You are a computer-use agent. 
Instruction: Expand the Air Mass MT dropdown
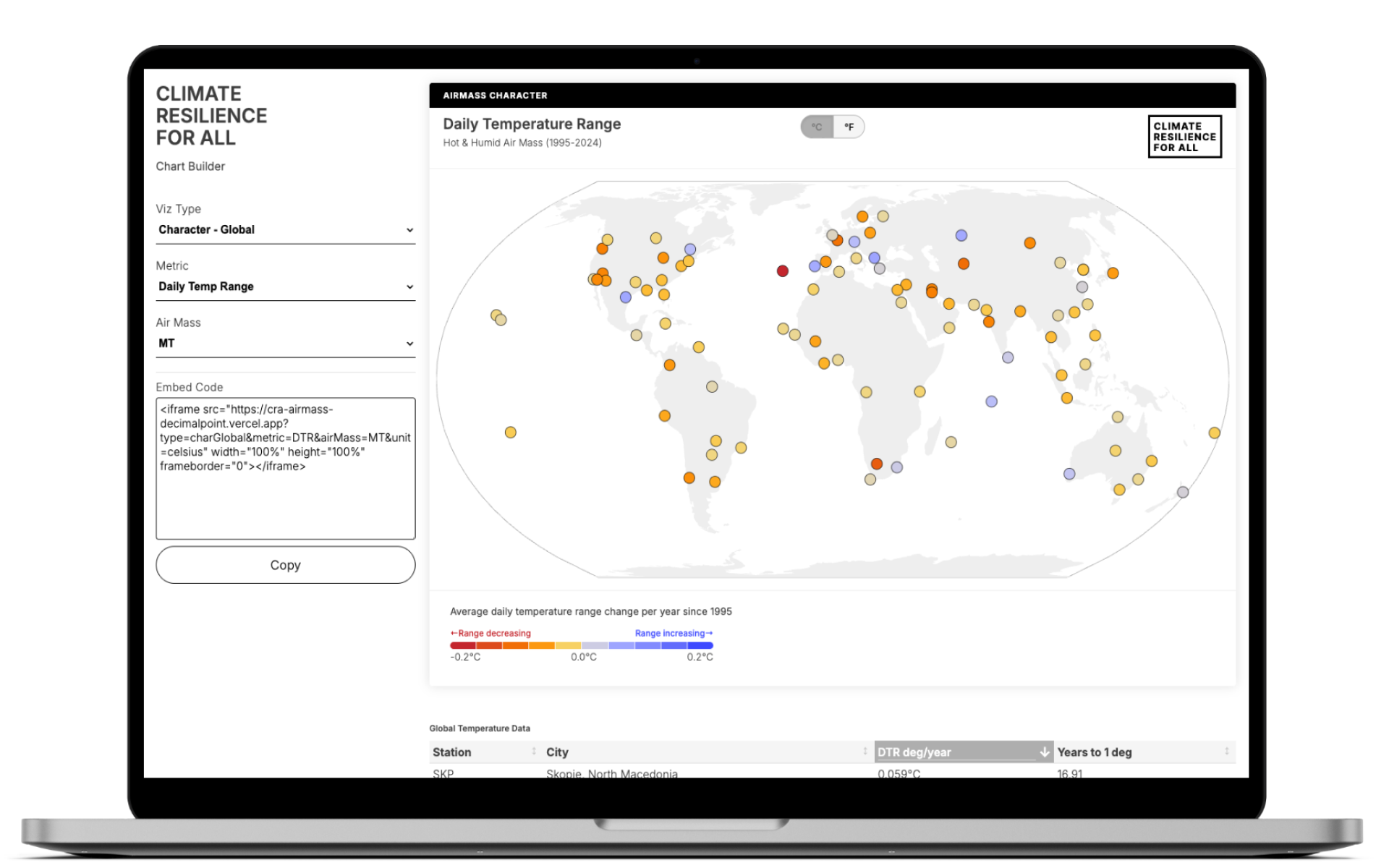tap(285, 344)
